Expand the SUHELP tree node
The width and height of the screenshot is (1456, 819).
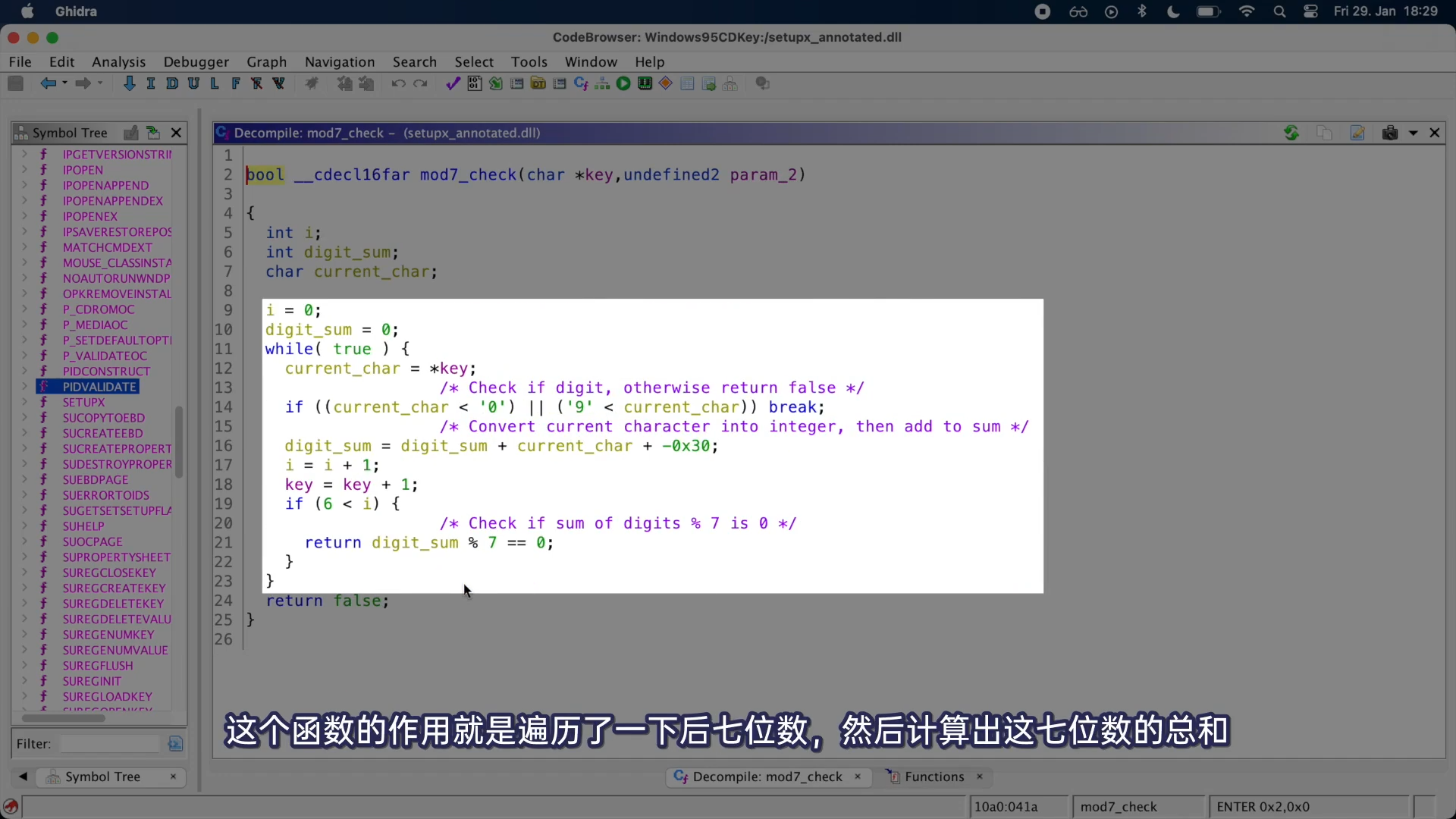[24, 526]
